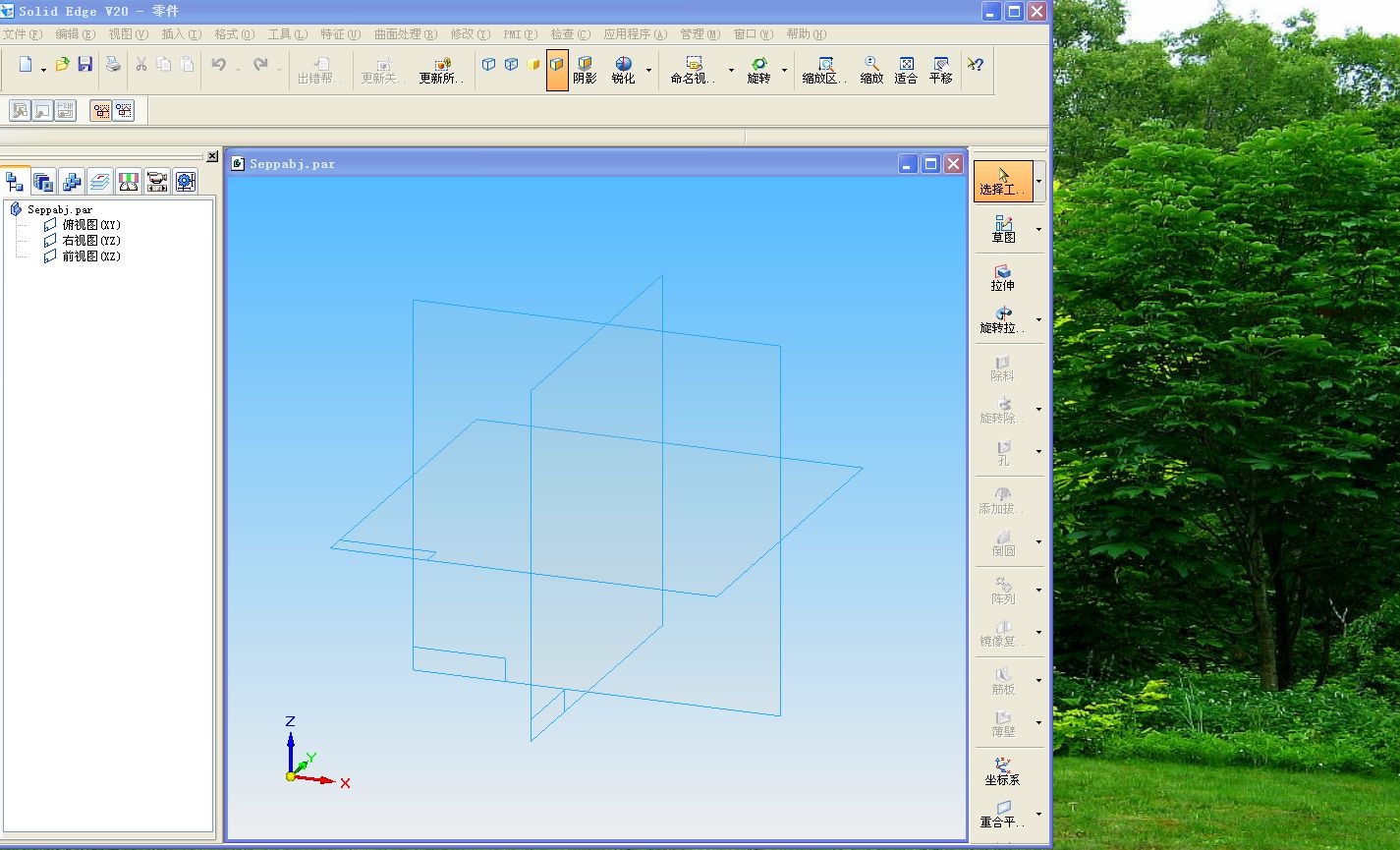Image resolution: width=1400 pixels, height=850 pixels.
Task: Click the second icon in the second toolbar row
Action: [42, 110]
